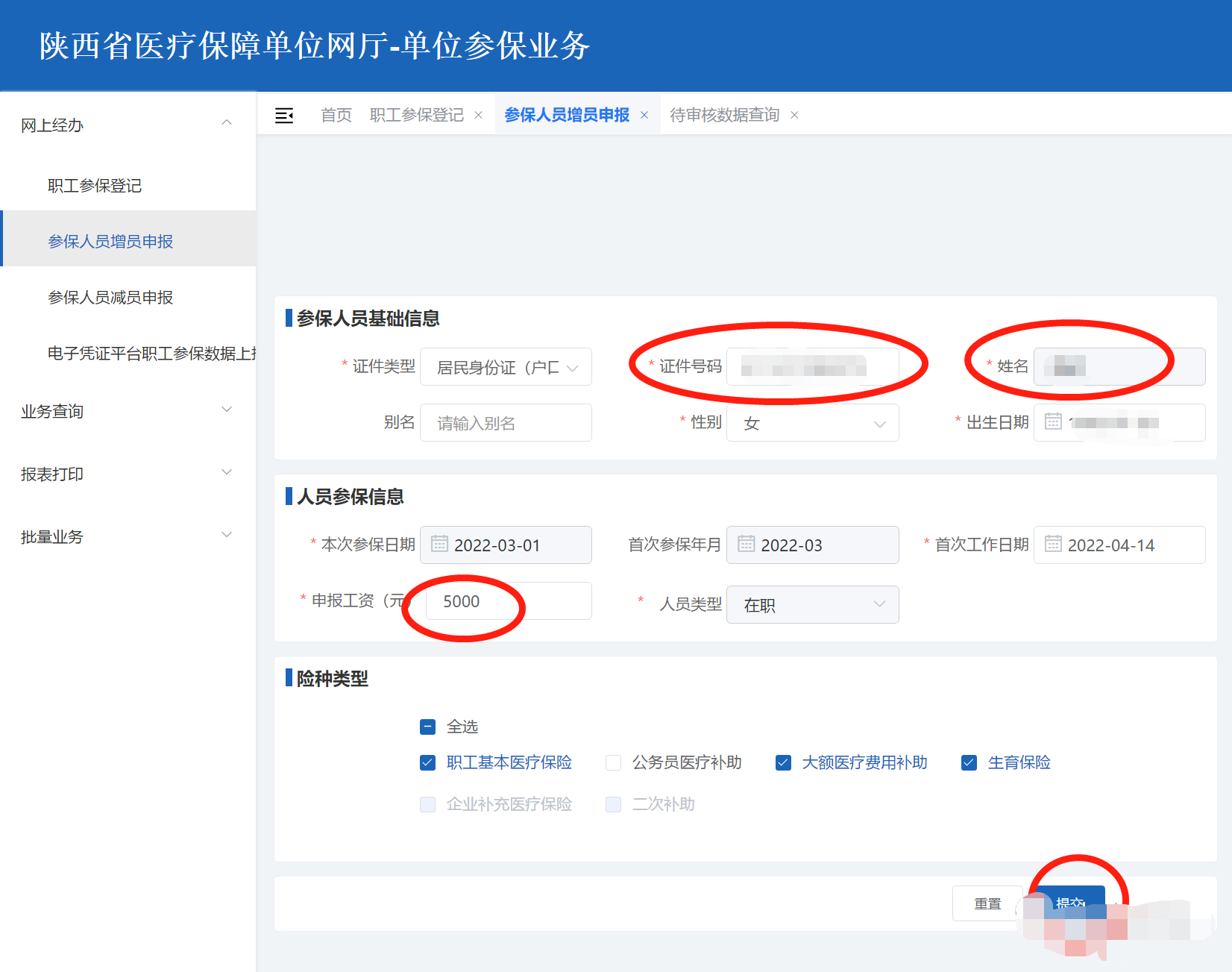The height and width of the screenshot is (972, 1232).
Task: Close the 参保人员增员申报 tab
Action: pos(644,115)
